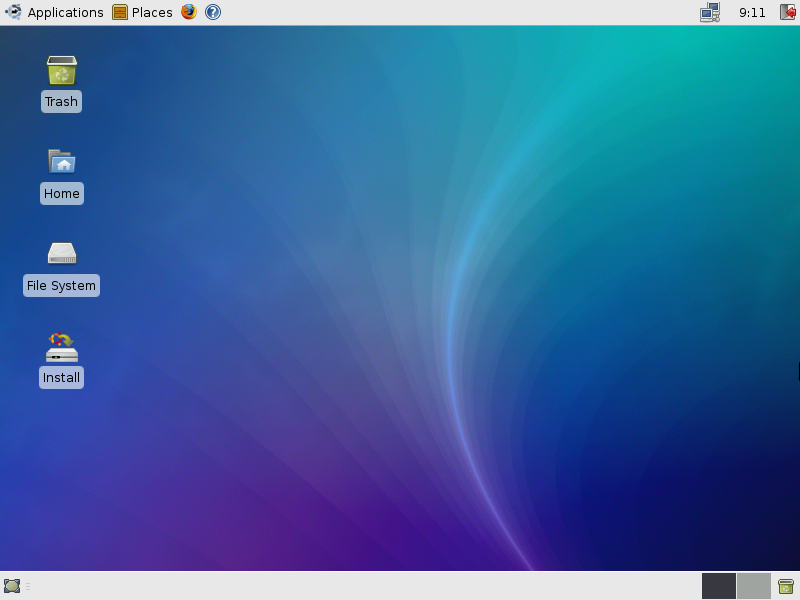Click the network connection monitors icon
This screenshot has width=800, height=600.
[710, 12]
